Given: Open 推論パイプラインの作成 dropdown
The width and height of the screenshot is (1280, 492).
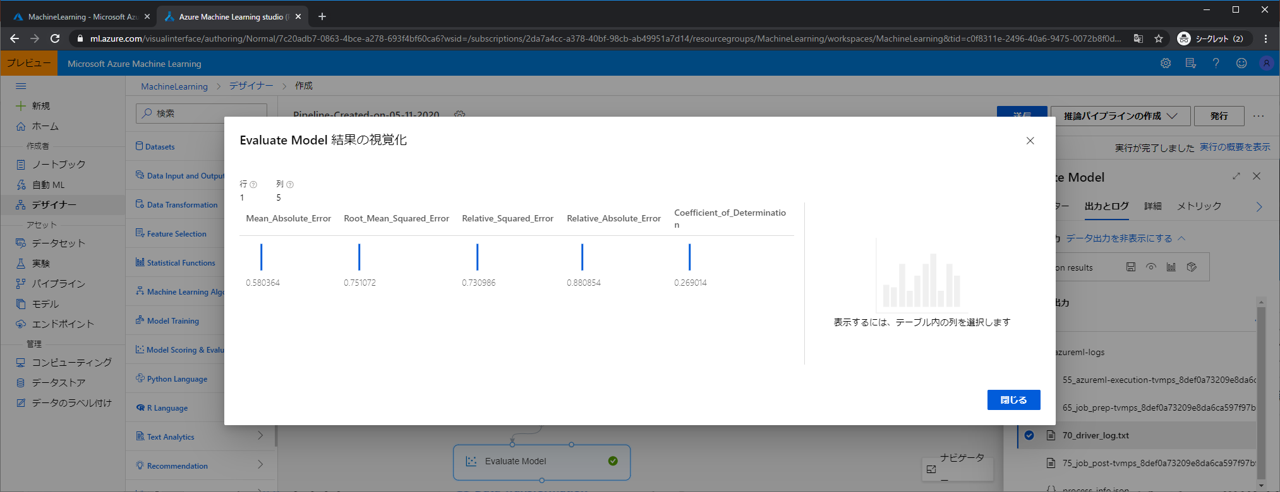Looking at the screenshot, I should coord(1120,116).
